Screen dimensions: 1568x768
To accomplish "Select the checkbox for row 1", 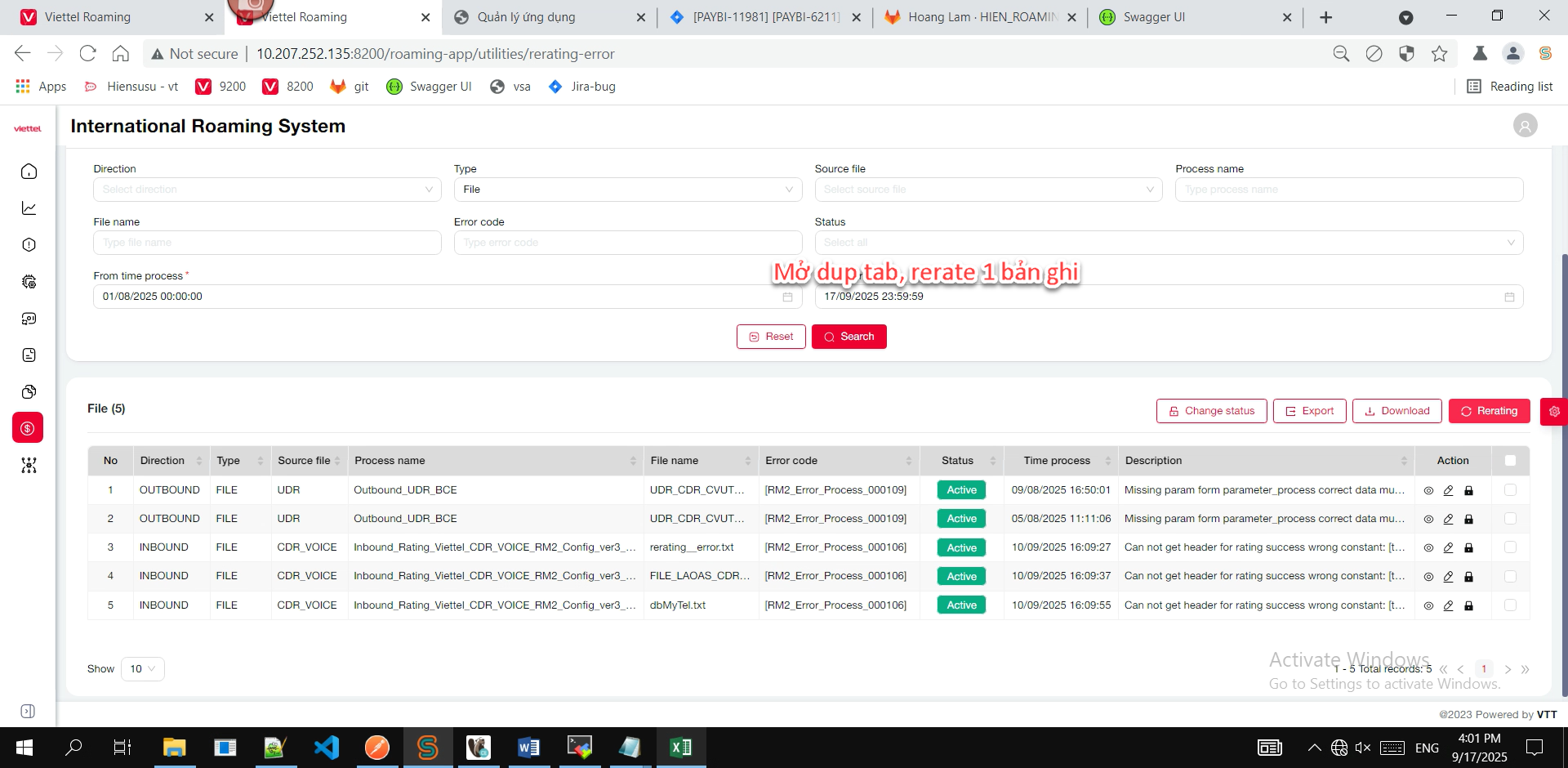I will (1510, 490).
